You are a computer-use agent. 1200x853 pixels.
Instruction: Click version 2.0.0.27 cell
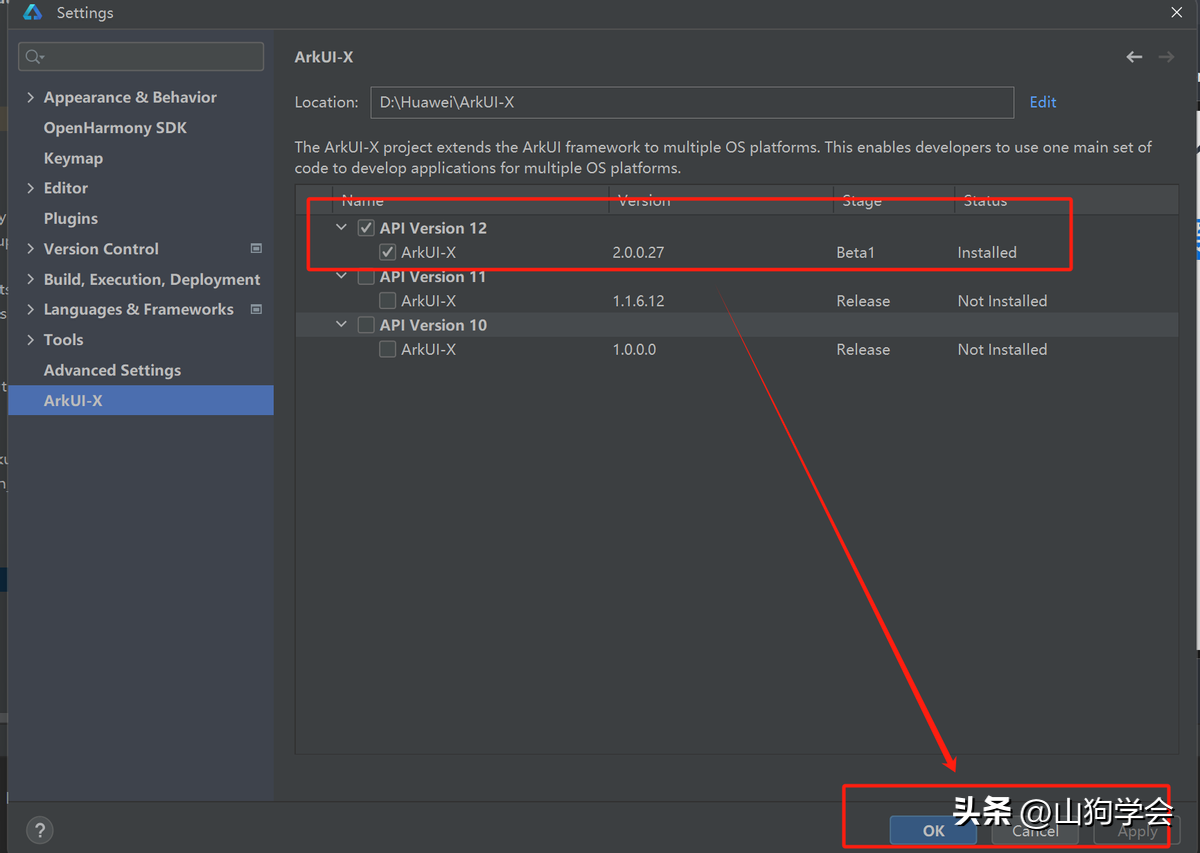[x=638, y=252]
